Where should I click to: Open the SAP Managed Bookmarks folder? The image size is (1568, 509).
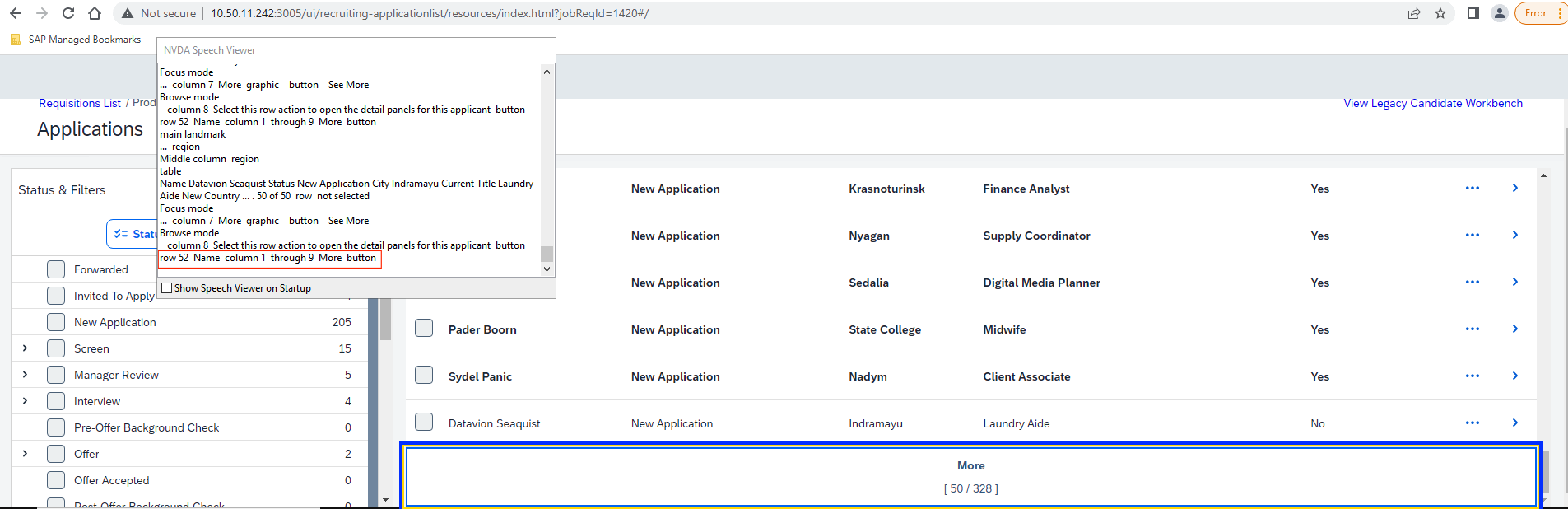(84, 39)
